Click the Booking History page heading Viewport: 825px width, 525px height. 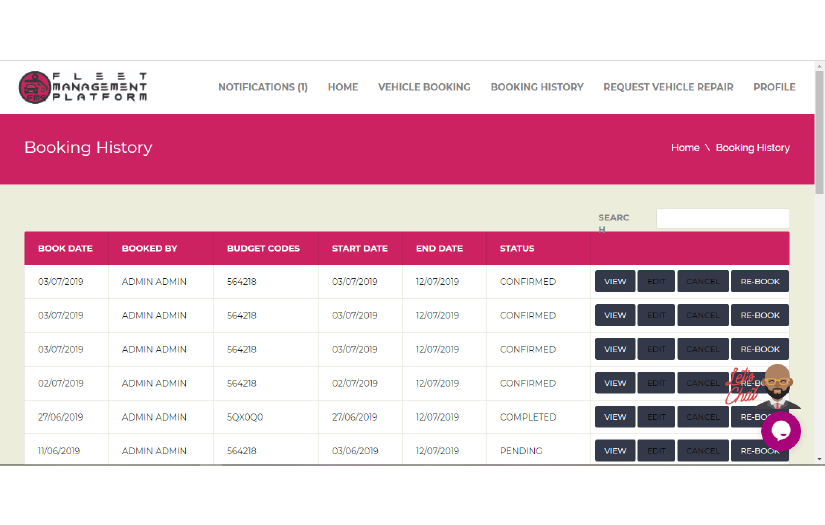tap(88, 147)
